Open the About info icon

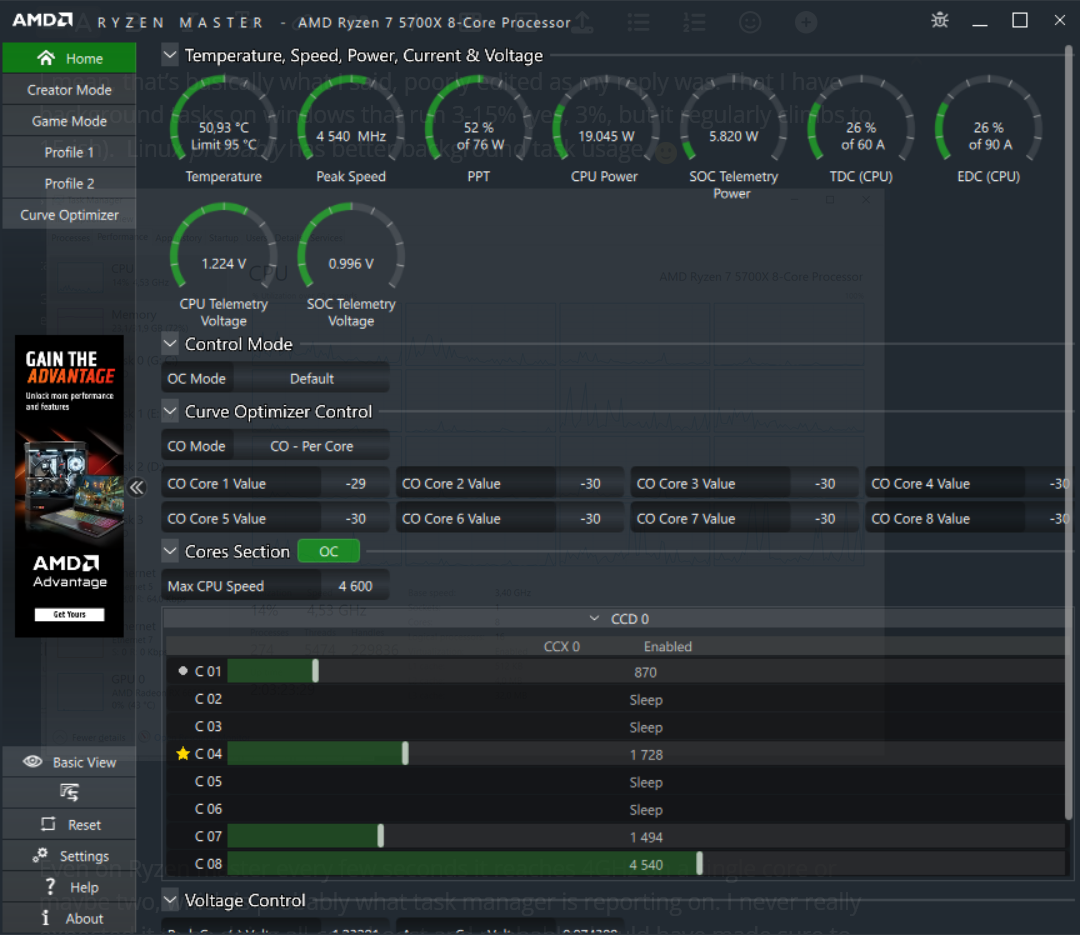pos(46,918)
